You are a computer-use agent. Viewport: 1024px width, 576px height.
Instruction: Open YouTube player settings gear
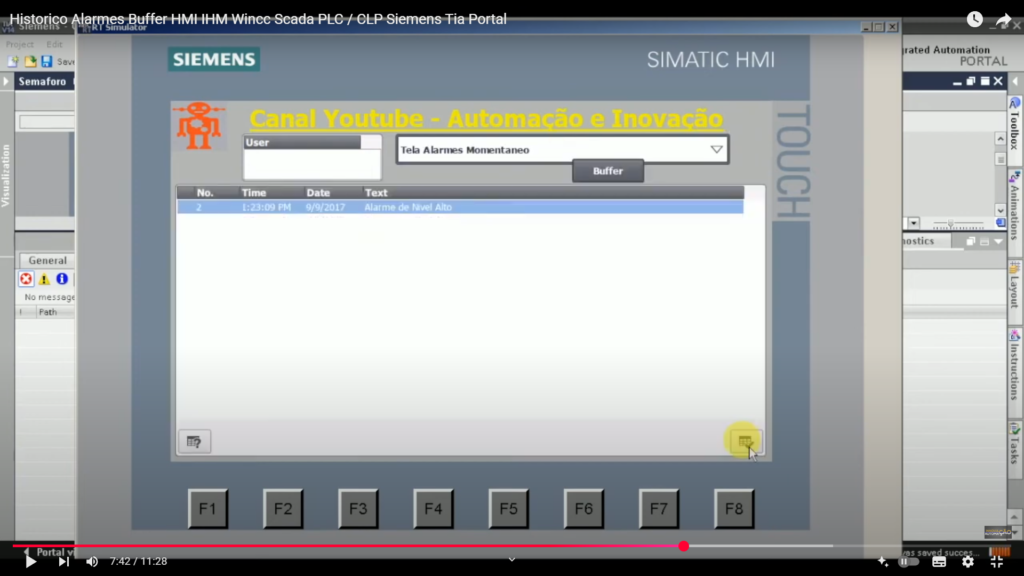968,561
